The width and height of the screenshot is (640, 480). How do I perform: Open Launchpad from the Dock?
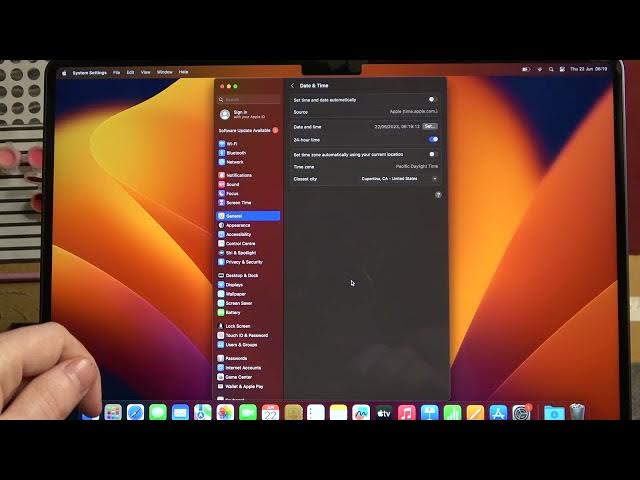(113, 413)
